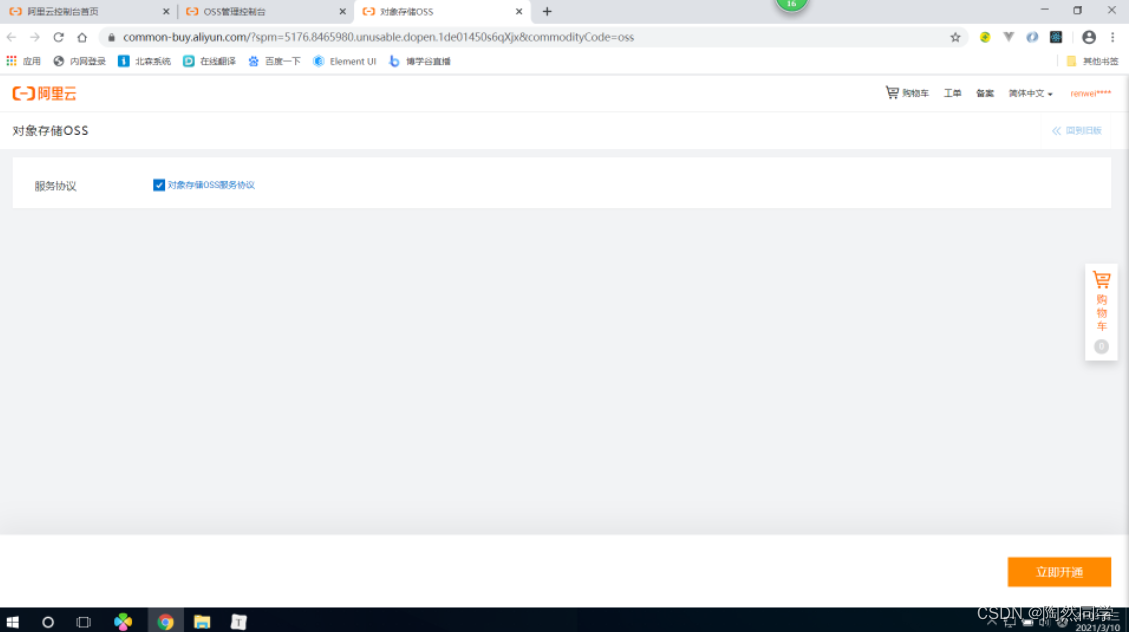Click the Cortana search circle on taskbar

coord(48,621)
